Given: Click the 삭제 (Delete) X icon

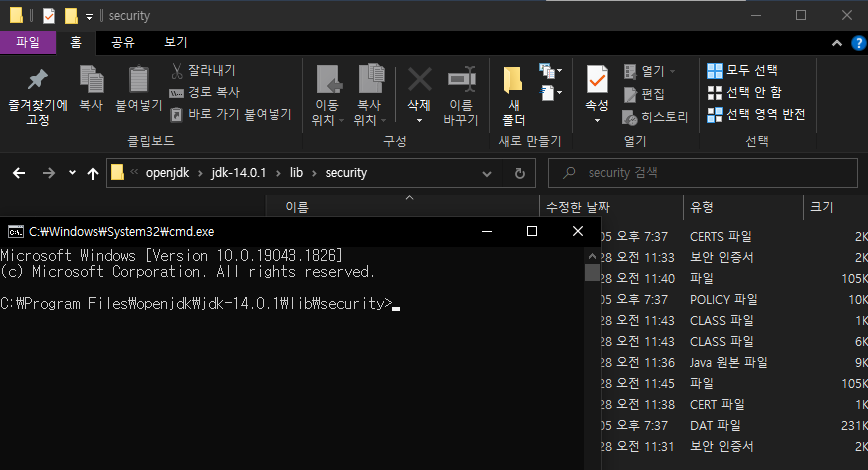Looking at the screenshot, I should tap(419, 80).
